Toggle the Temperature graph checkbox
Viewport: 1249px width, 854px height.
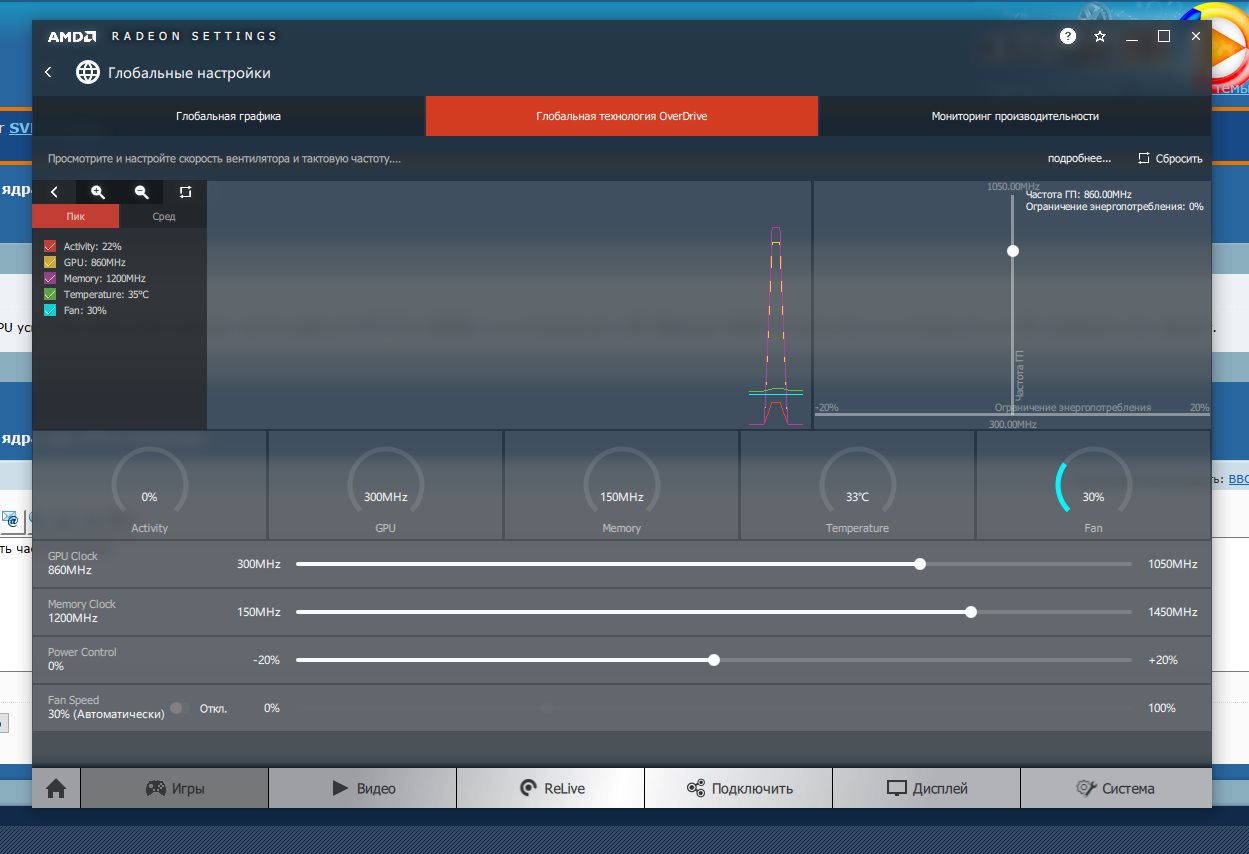point(50,294)
